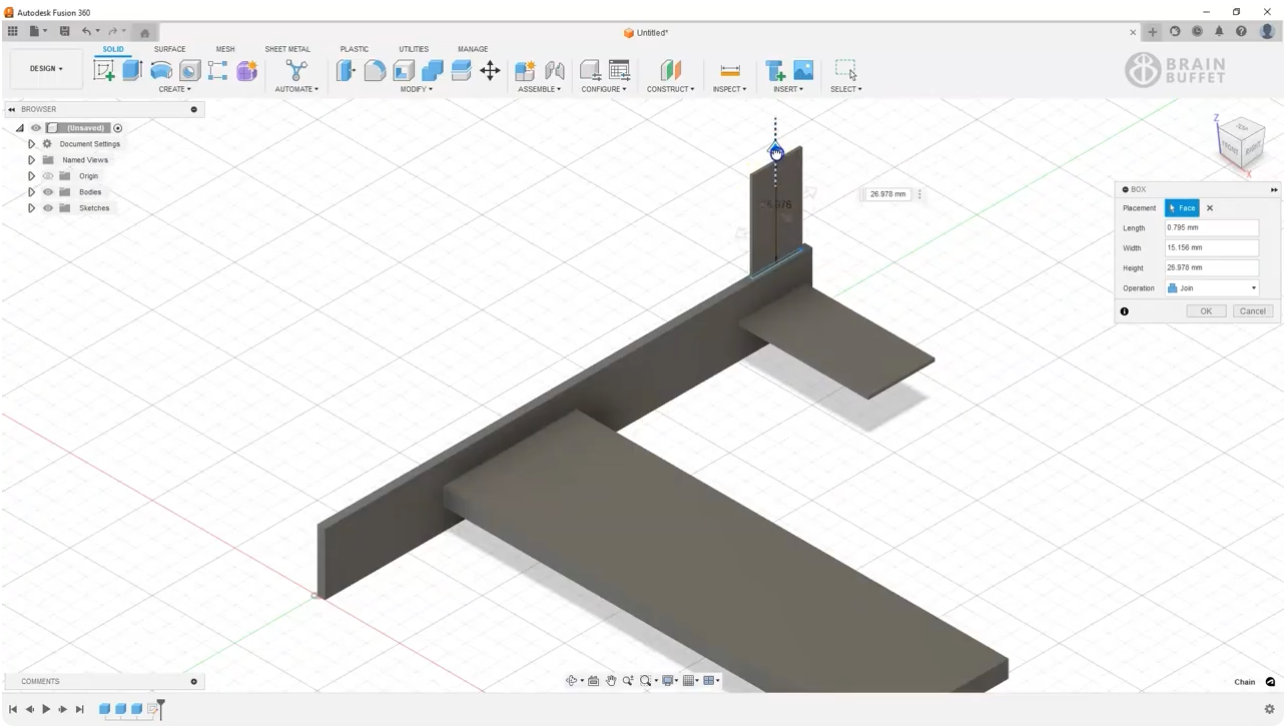The height and width of the screenshot is (726, 1287).
Task: Select the Press Pull tool
Action: click(346, 70)
